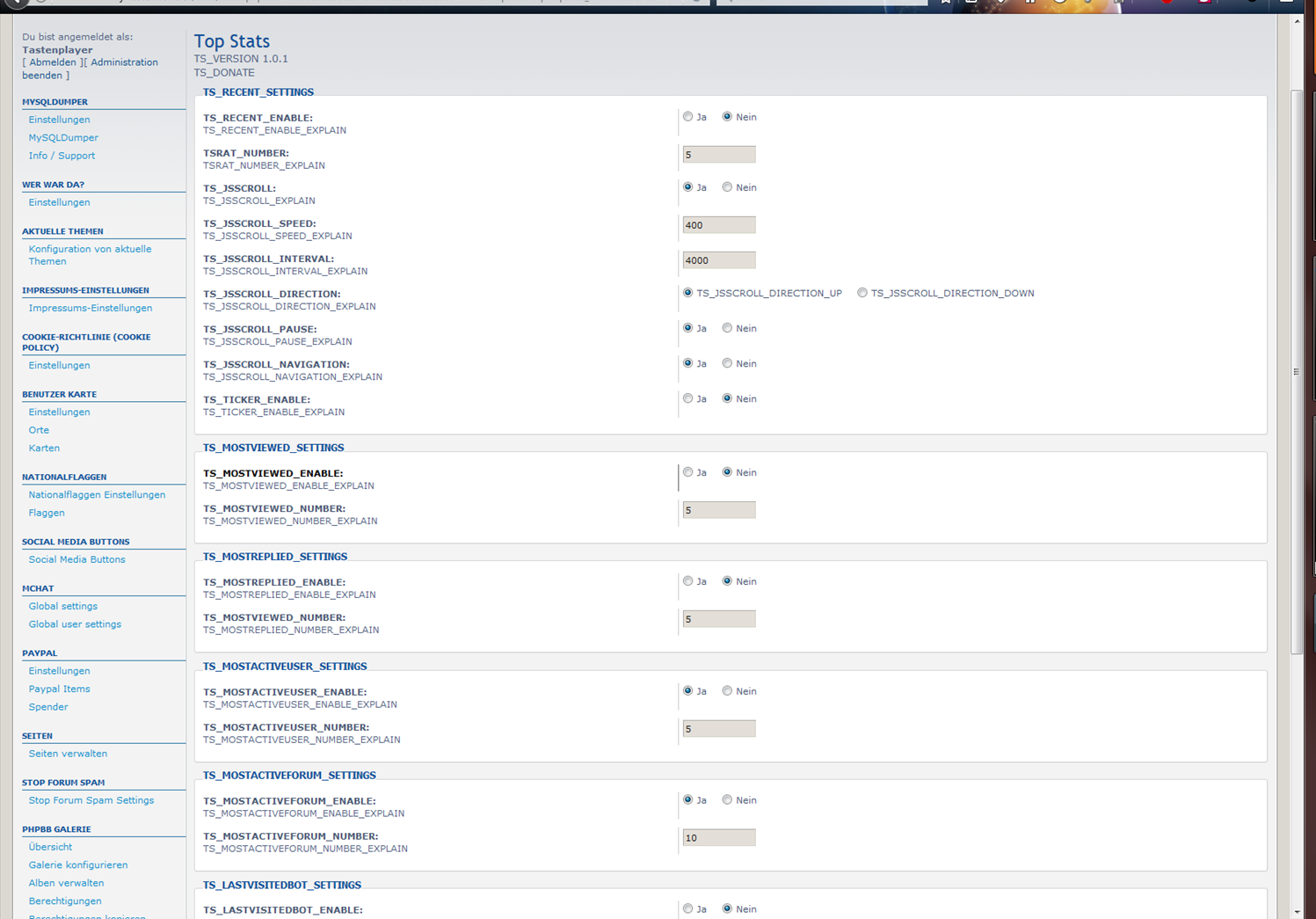The image size is (1316, 919).
Task: Select TS_JSSCROLL_DIRECTION_DOWN radio option
Action: (x=862, y=293)
